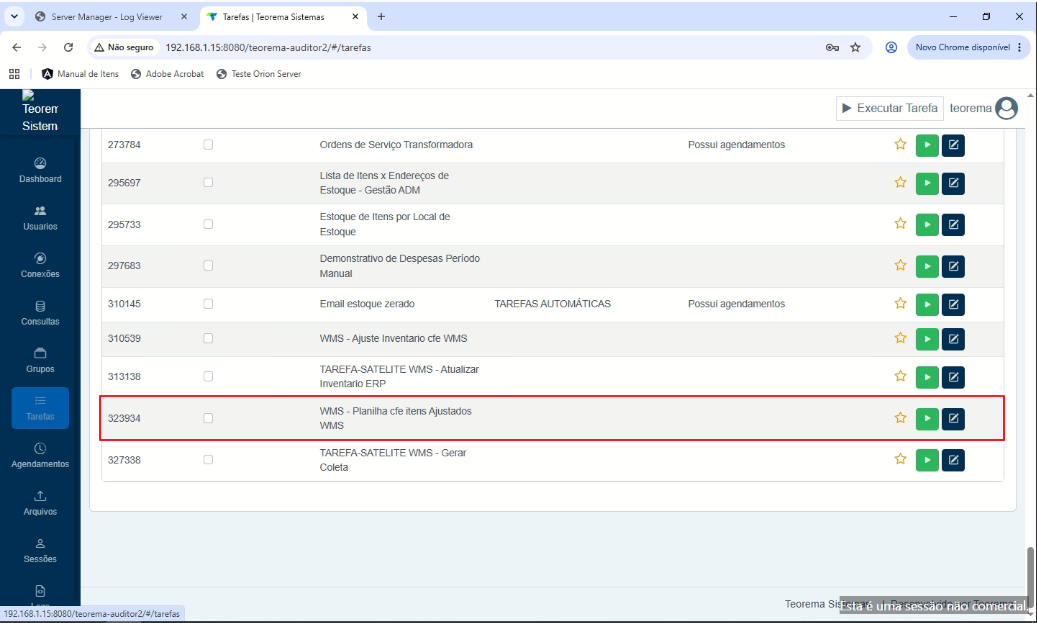Open the Manual de Itens bookmark

click(80, 74)
